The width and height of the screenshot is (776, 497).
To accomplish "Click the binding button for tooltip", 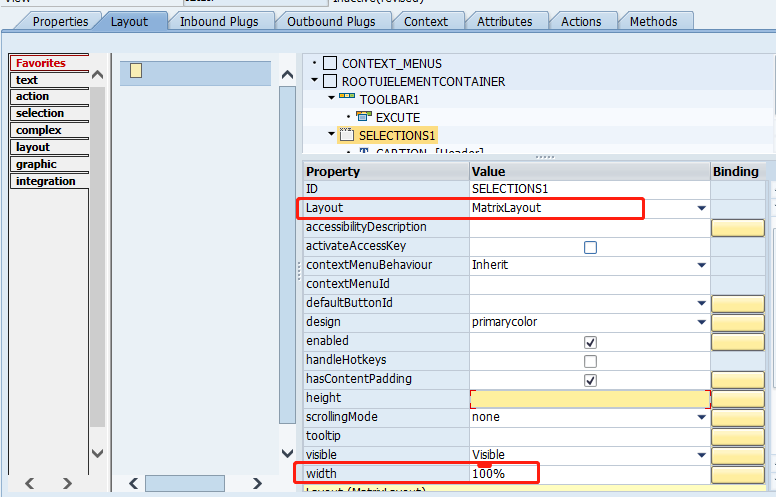I will (x=738, y=437).
